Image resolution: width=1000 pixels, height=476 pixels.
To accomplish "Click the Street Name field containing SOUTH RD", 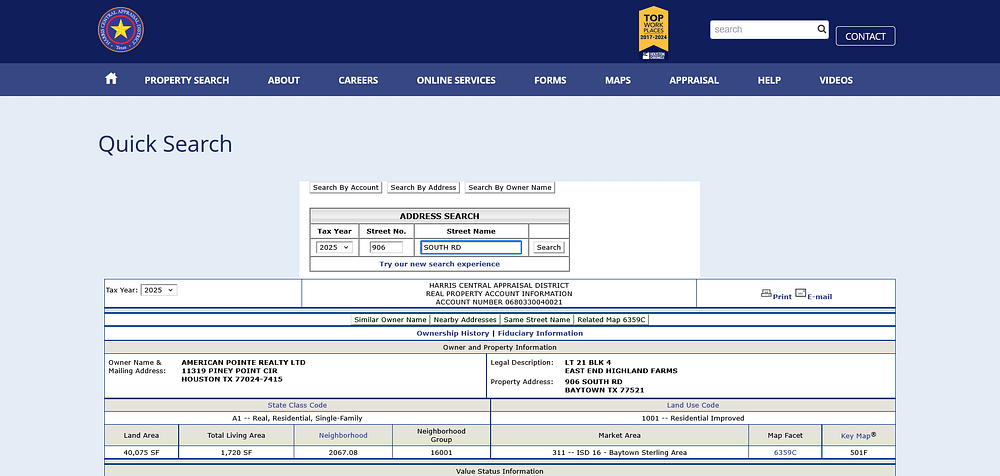I will click(x=471, y=248).
